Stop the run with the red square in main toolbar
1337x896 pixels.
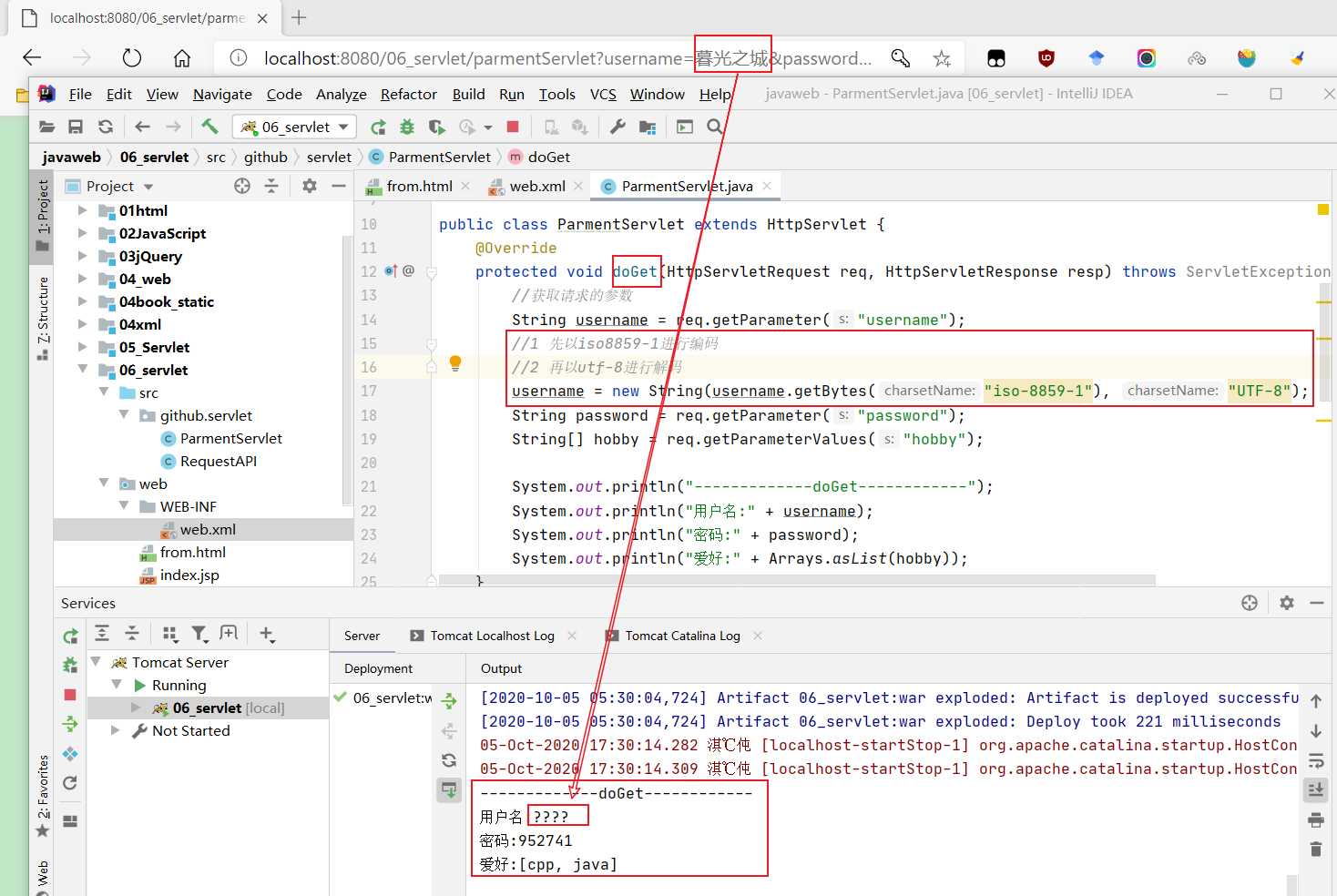click(x=513, y=127)
